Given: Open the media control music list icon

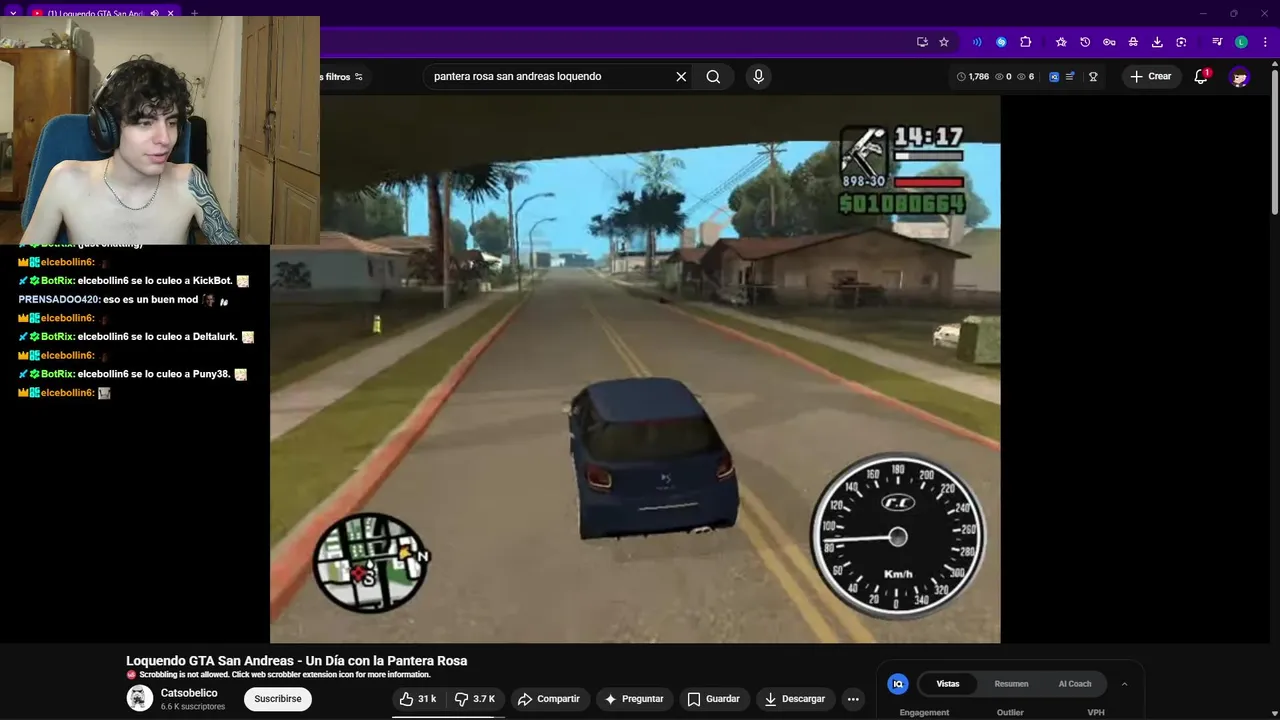Looking at the screenshot, I should 1217,42.
